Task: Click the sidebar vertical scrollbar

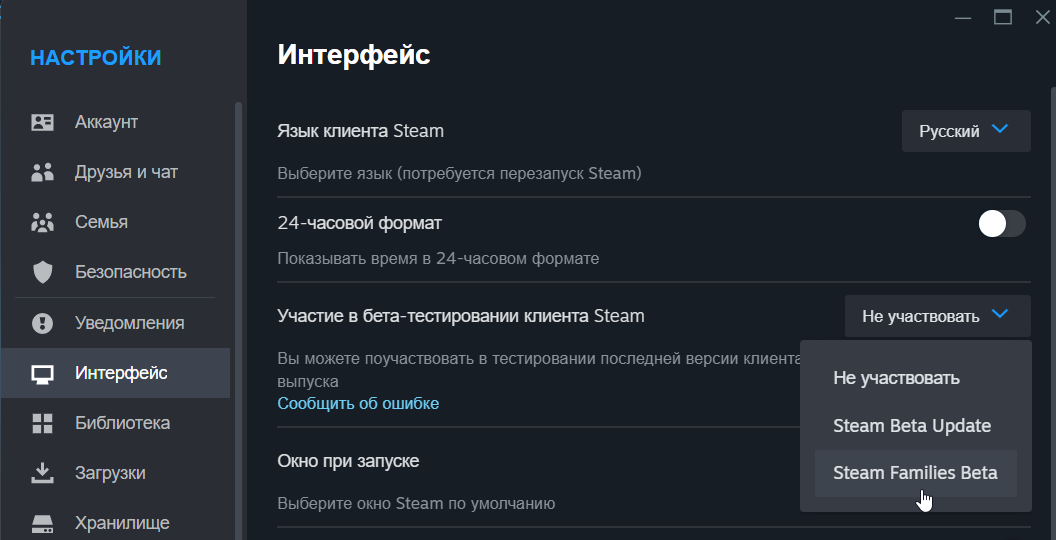Action: tap(238, 300)
